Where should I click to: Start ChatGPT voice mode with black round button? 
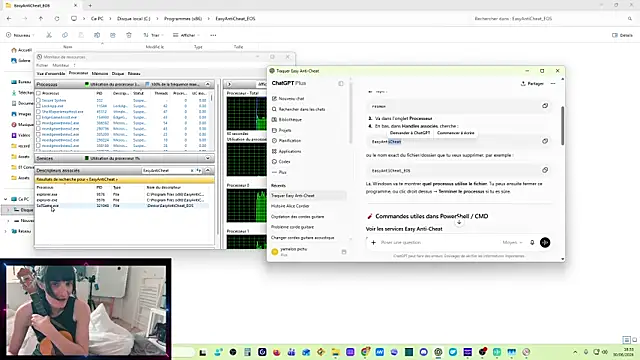[545, 242]
